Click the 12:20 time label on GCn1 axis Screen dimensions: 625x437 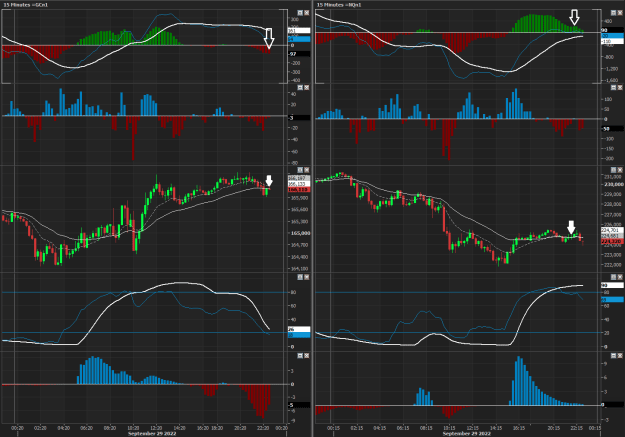point(156,428)
